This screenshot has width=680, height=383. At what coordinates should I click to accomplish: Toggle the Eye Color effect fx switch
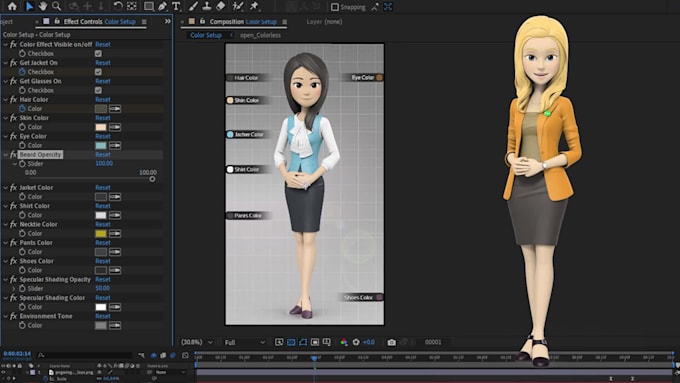click(13, 136)
